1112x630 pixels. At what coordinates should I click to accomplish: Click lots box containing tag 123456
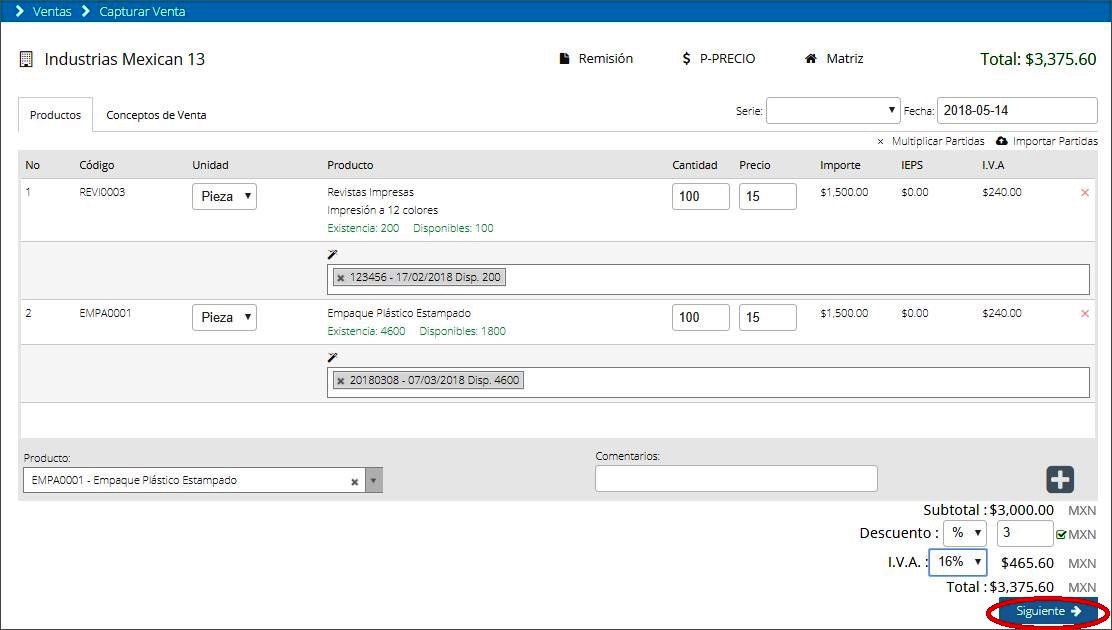708,280
